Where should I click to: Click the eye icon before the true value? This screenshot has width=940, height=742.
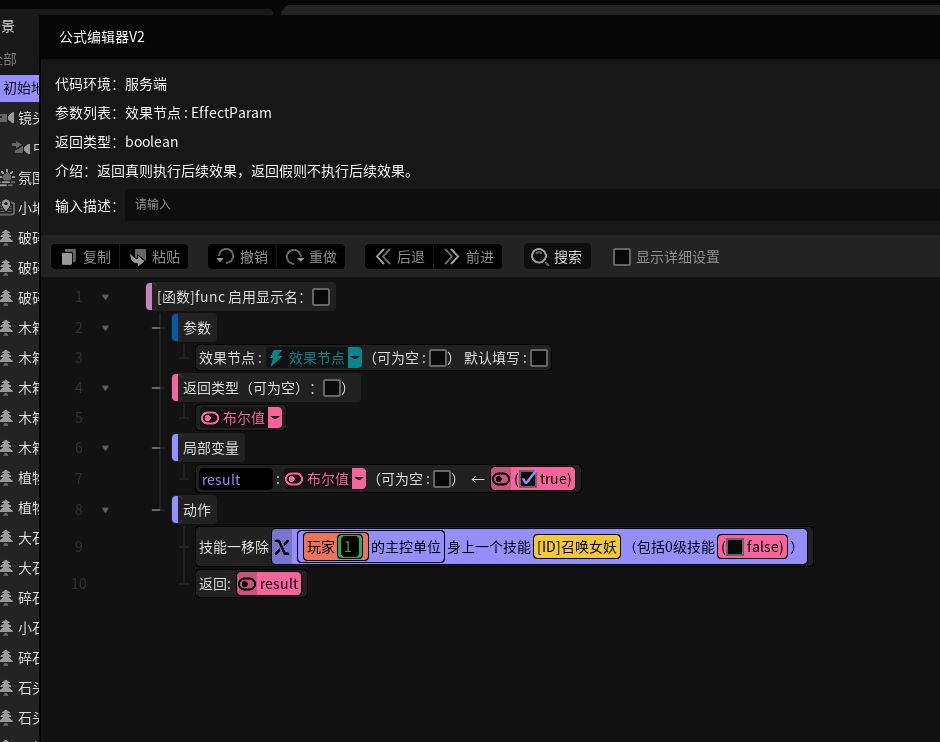click(501, 479)
